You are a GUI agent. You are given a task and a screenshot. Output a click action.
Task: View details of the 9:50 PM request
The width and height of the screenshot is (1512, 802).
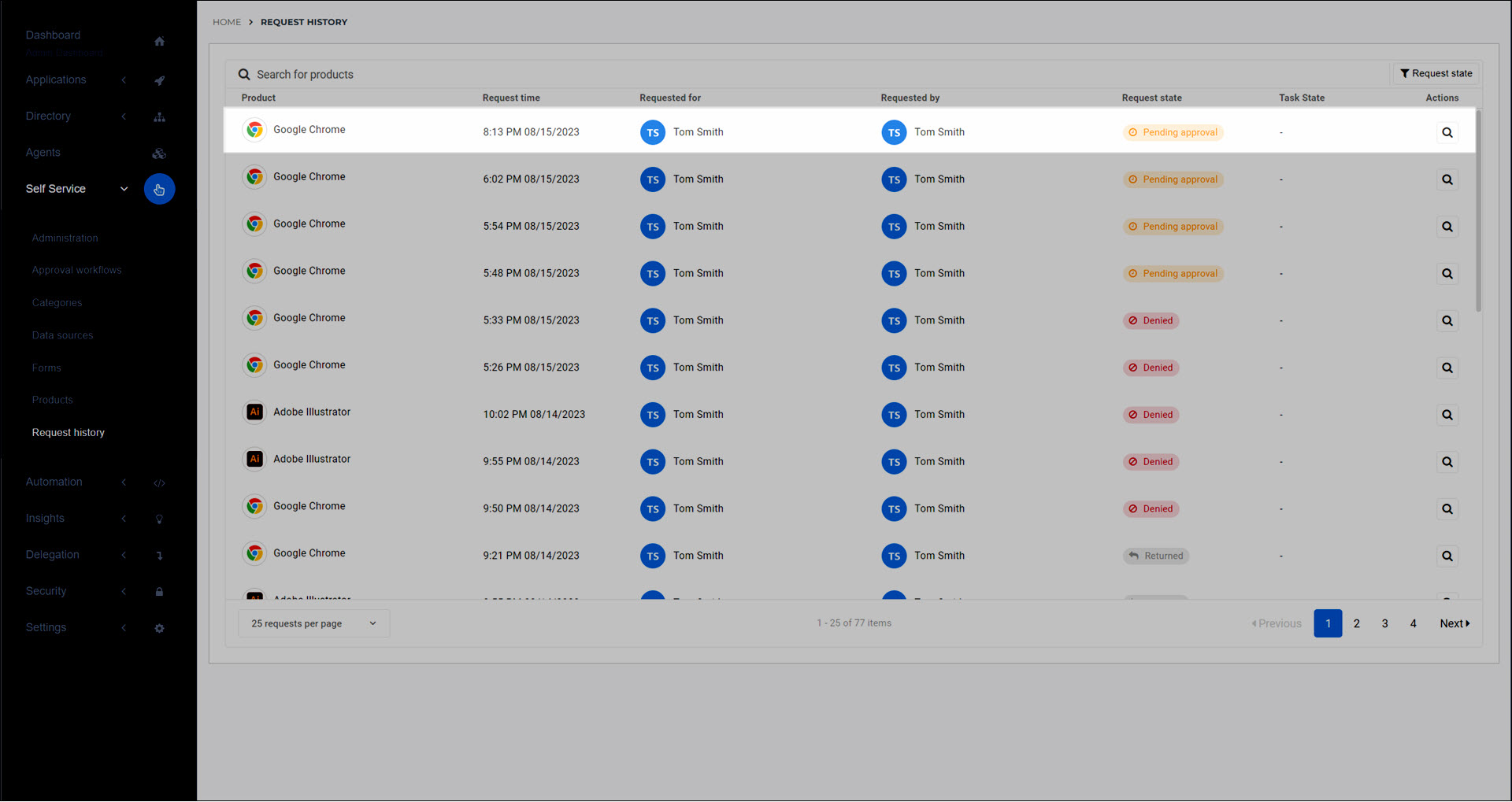(x=1447, y=509)
